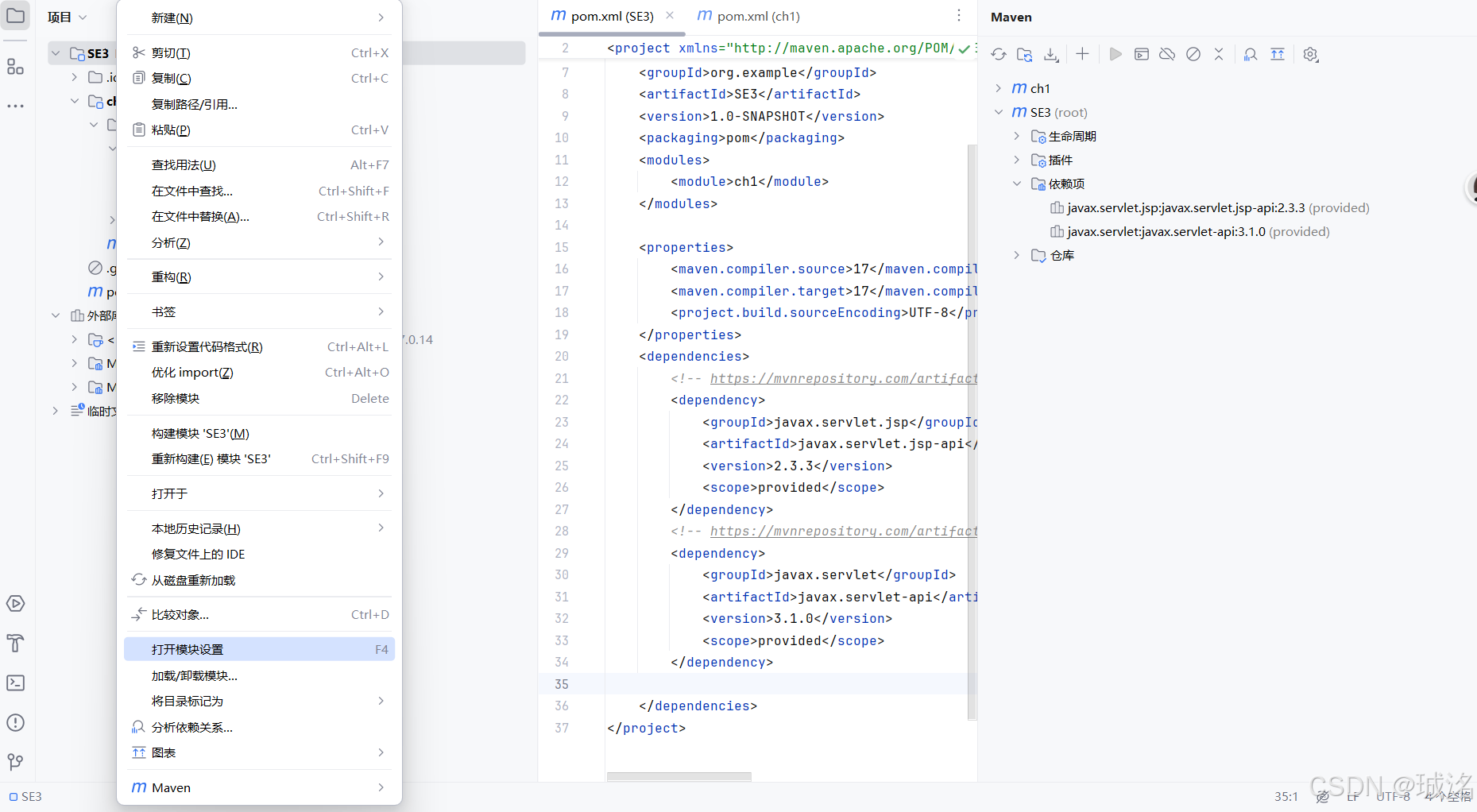This screenshot has height=812, width=1477.
Task: Open the 项目 view dropdown
Action: [68, 17]
